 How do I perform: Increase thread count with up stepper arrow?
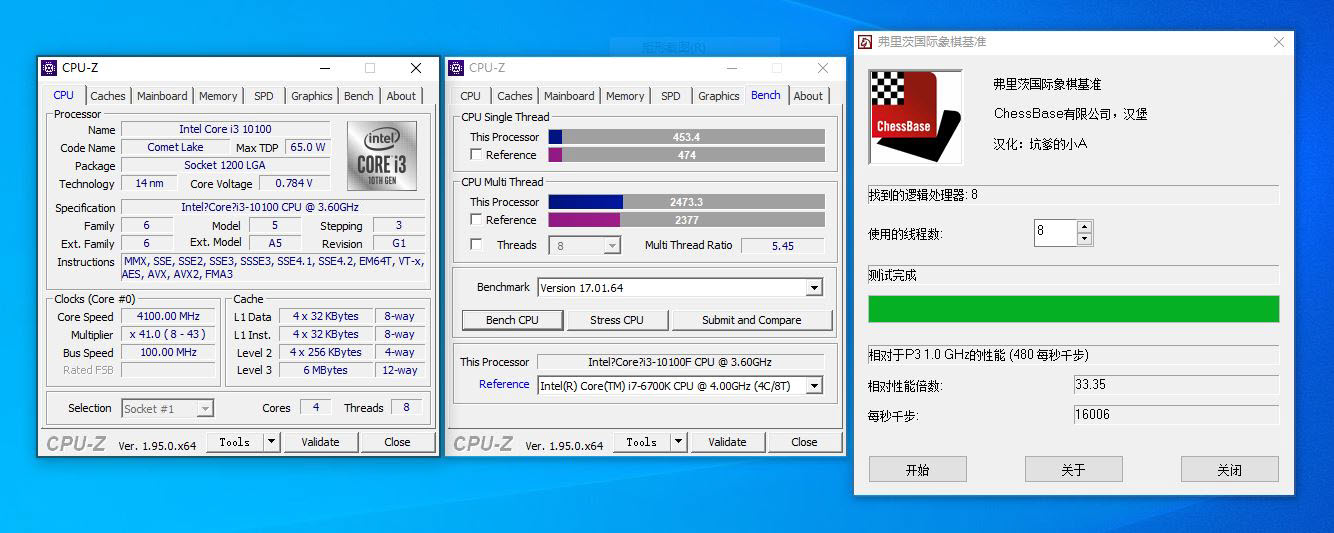(x=1085, y=227)
